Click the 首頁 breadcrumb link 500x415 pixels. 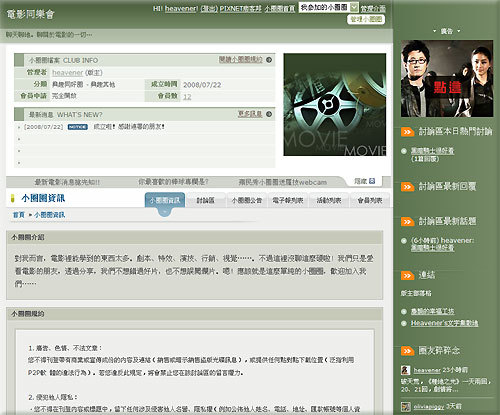(19, 215)
